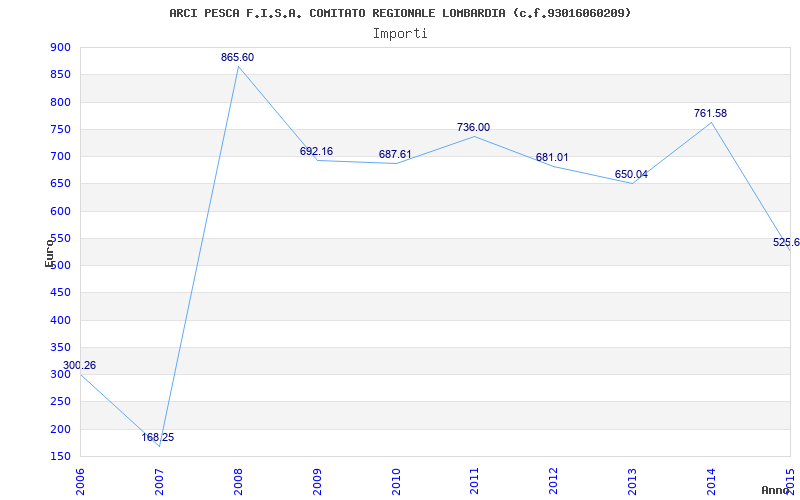
Task: Click the y-axis value 600
Action: coord(60,211)
